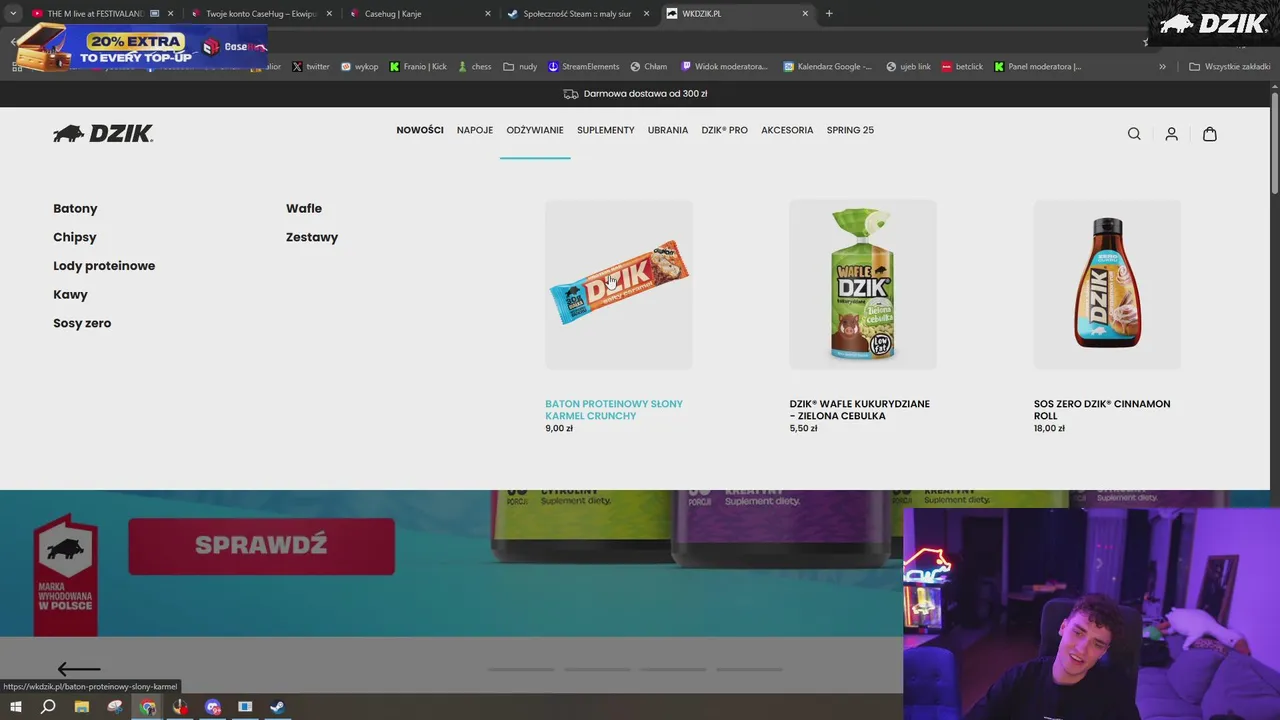Open the twitter bookmark
Screen dimensions: 1280x720
[x=310, y=67]
